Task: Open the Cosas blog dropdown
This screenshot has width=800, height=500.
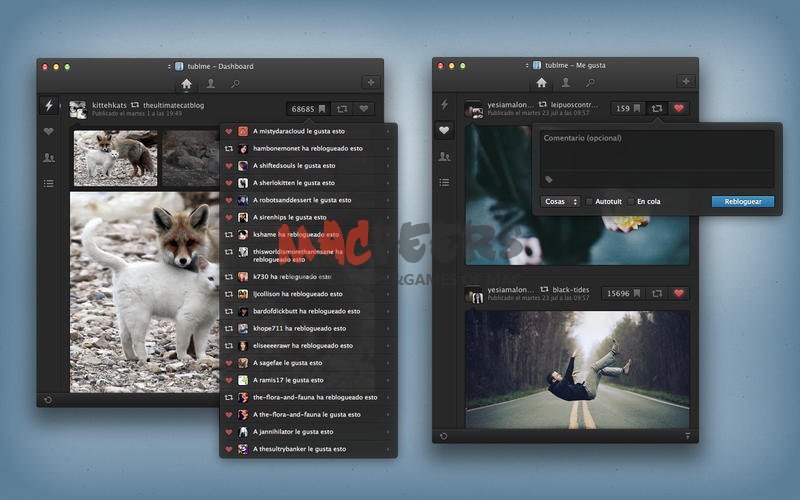Action: pos(560,201)
